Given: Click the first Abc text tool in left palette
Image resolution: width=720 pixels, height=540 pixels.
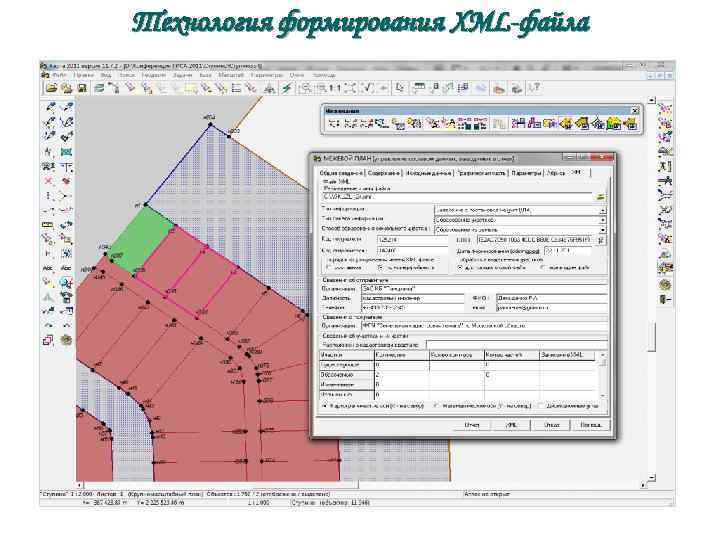Looking at the screenshot, I should coord(48,268).
